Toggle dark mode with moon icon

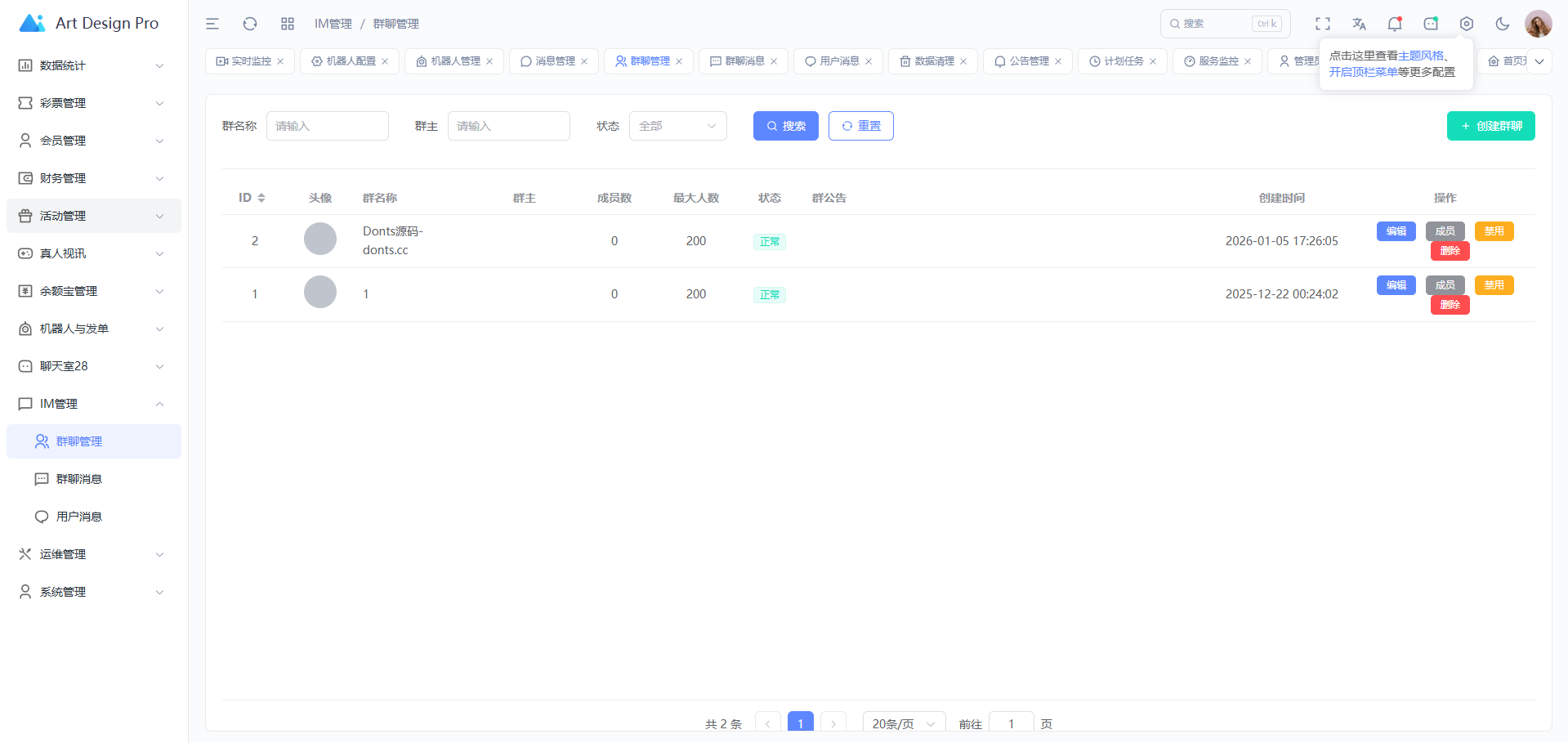click(x=1503, y=24)
